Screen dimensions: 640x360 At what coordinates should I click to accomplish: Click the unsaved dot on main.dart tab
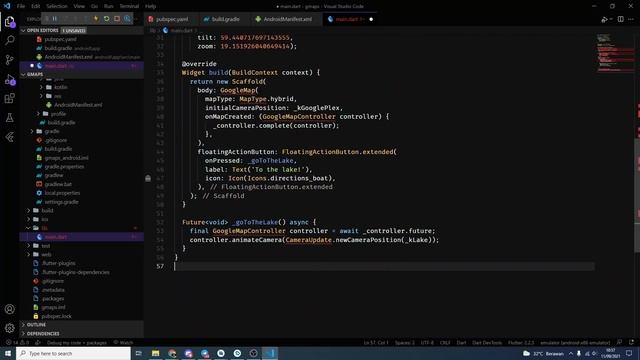pos(371,19)
